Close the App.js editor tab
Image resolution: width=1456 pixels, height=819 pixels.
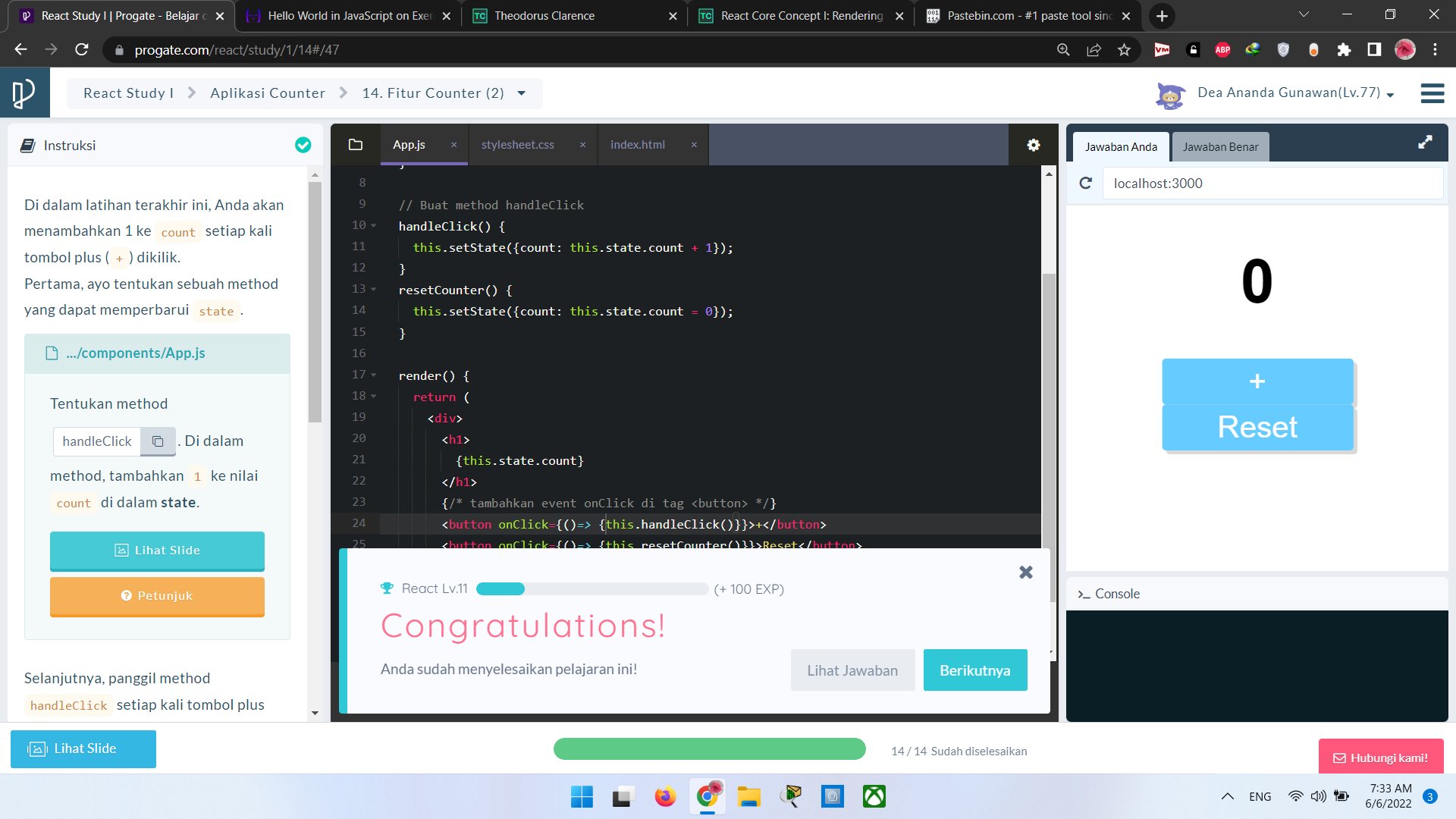pos(453,144)
